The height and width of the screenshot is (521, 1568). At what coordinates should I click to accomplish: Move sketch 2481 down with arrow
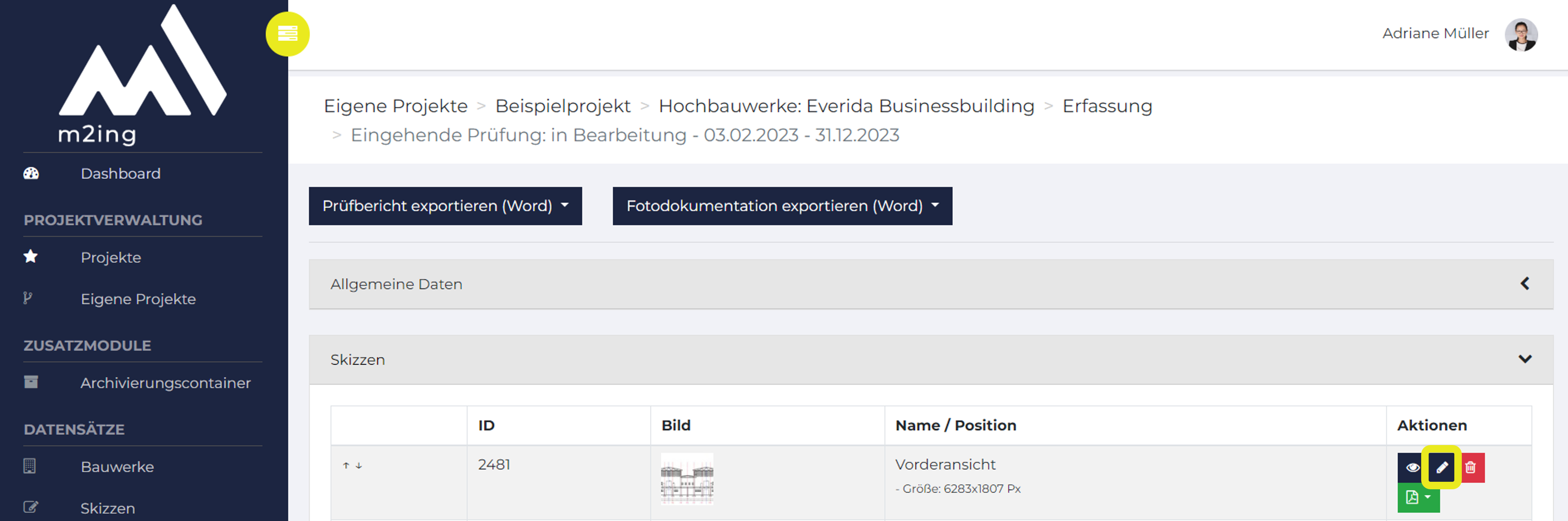(359, 466)
